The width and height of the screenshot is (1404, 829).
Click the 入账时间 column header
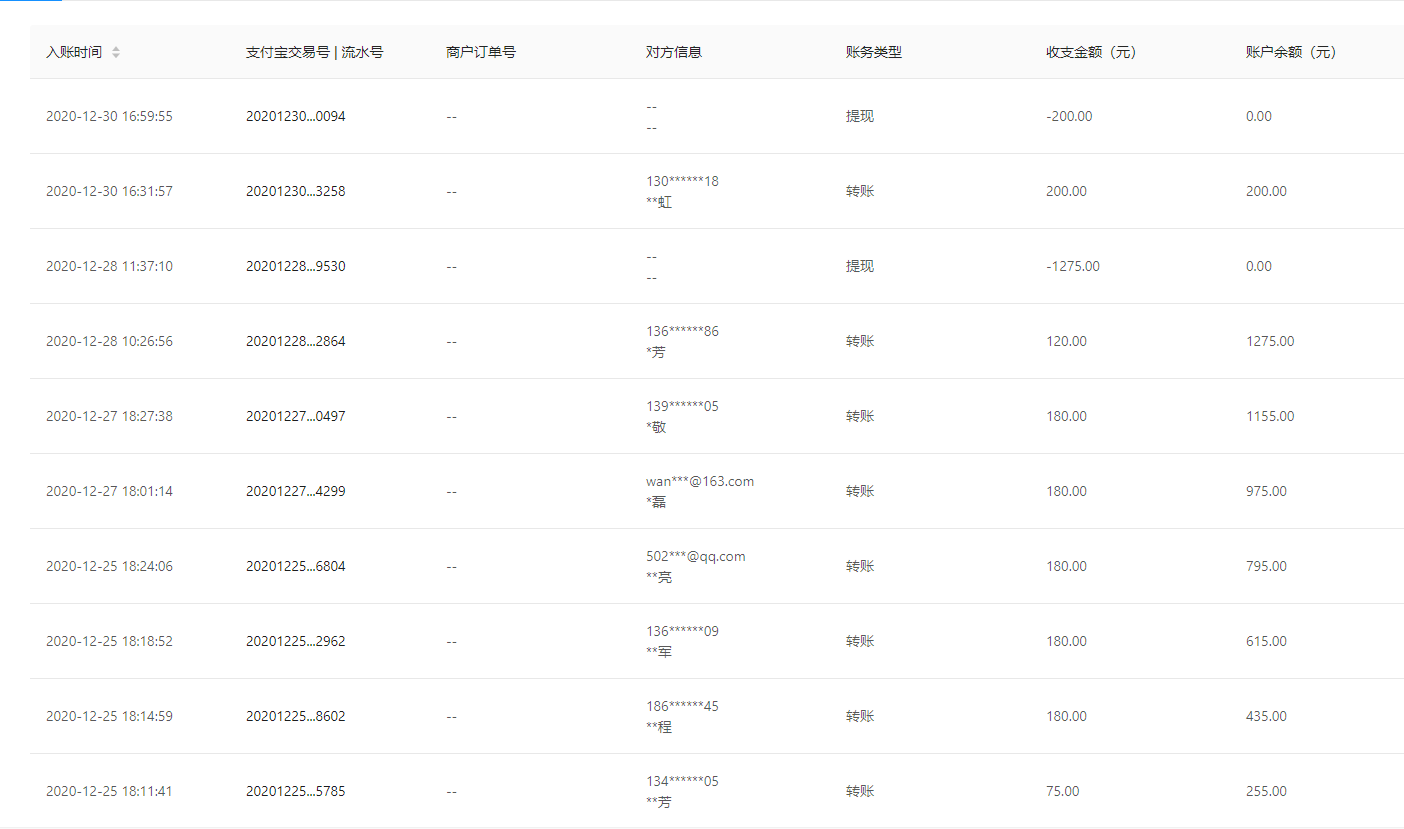tap(74, 52)
